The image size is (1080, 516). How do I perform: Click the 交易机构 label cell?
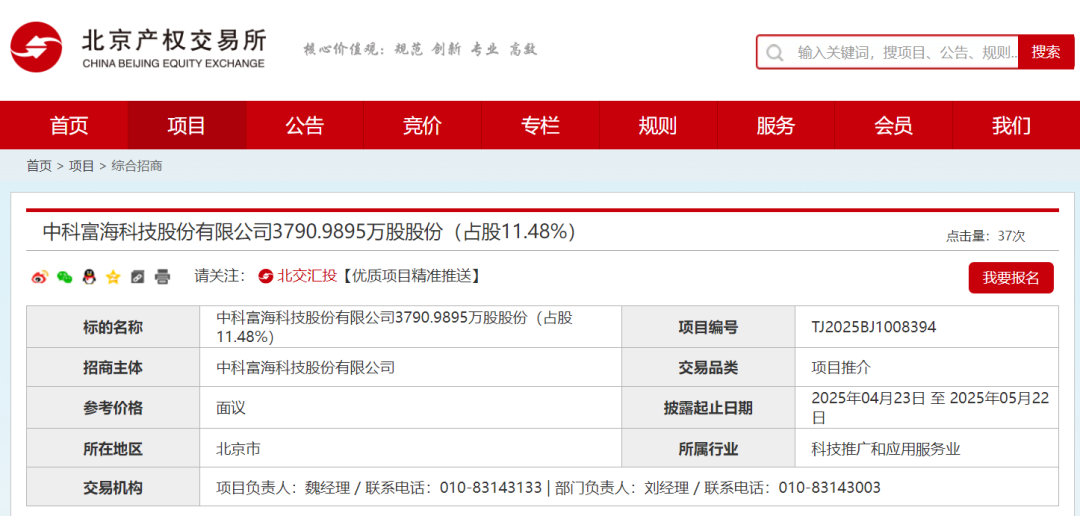tap(113, 488)
